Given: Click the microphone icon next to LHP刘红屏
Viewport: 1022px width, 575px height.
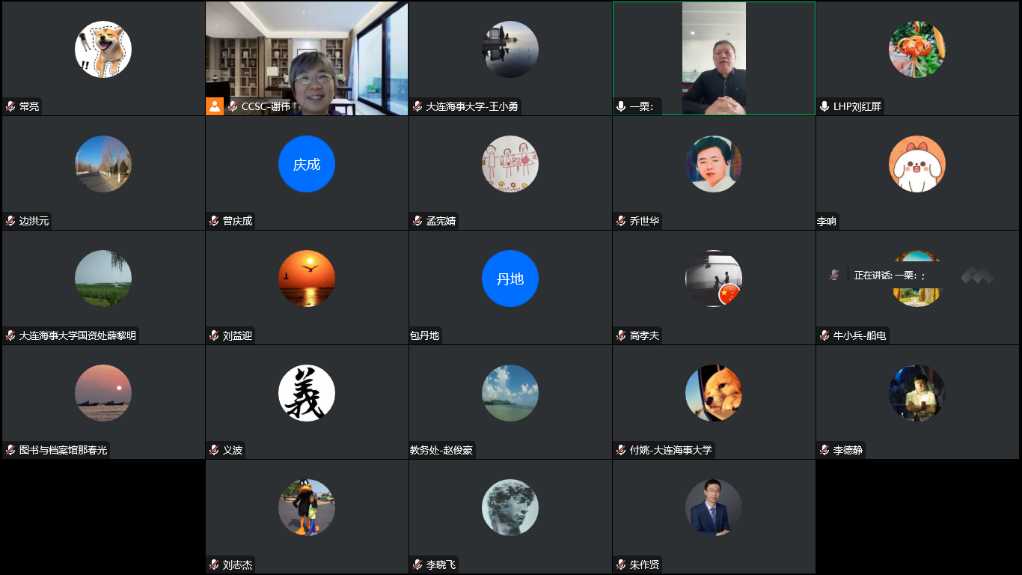Looking at the screenshot, I should click(x=825, y=106).
